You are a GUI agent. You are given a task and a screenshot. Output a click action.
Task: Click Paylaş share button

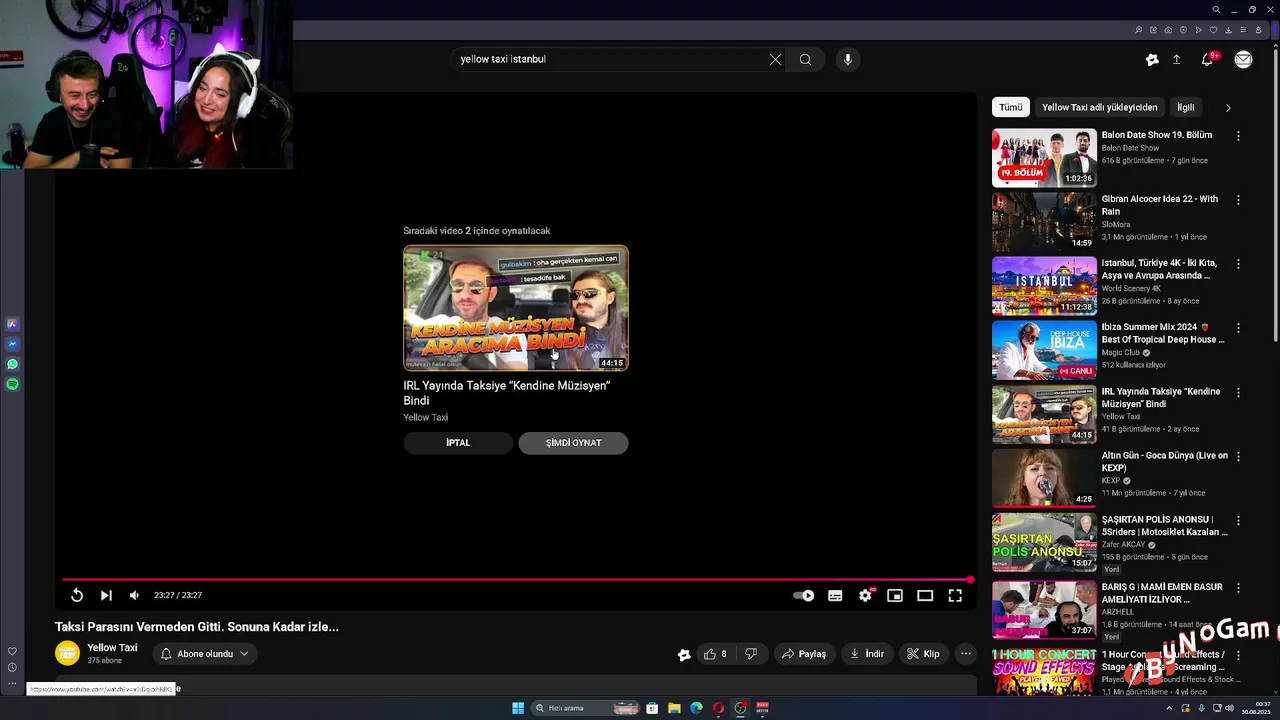coord(804,654)
